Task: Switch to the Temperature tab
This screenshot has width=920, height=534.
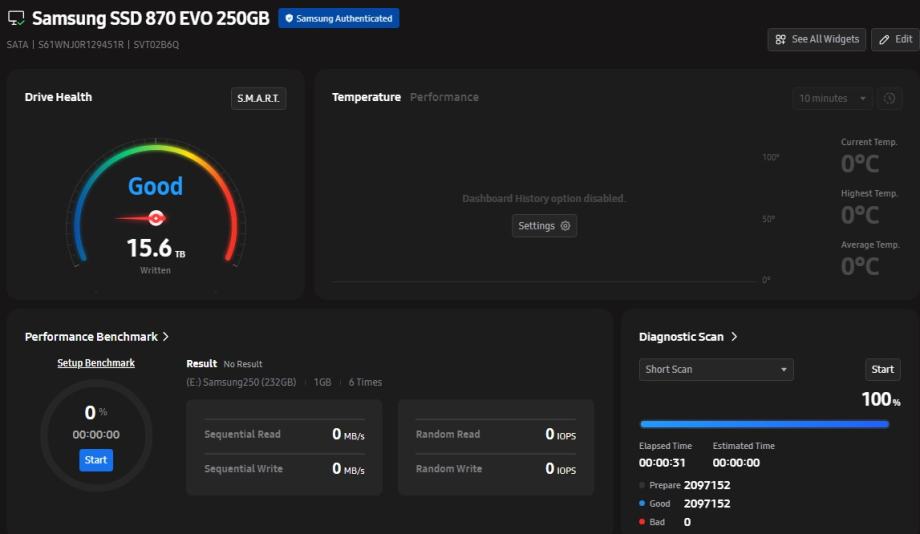Action: point(366,97)
